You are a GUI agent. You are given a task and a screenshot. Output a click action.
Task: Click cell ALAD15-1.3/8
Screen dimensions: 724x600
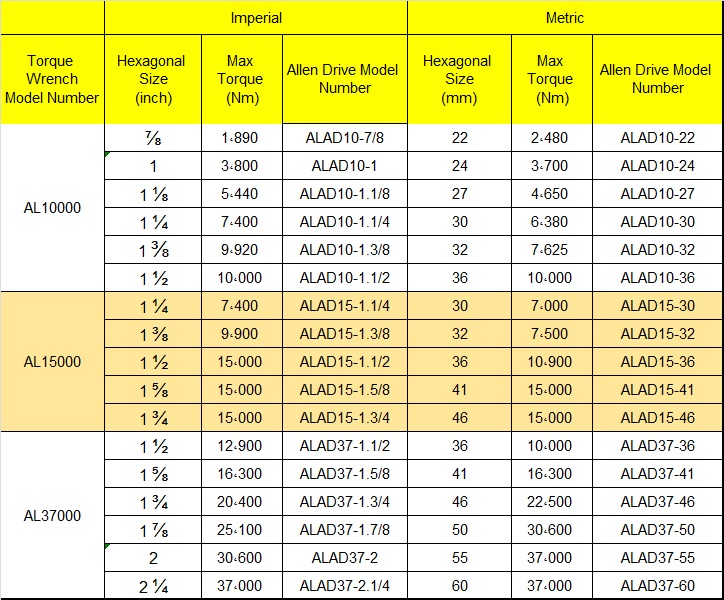coord(345,334)
